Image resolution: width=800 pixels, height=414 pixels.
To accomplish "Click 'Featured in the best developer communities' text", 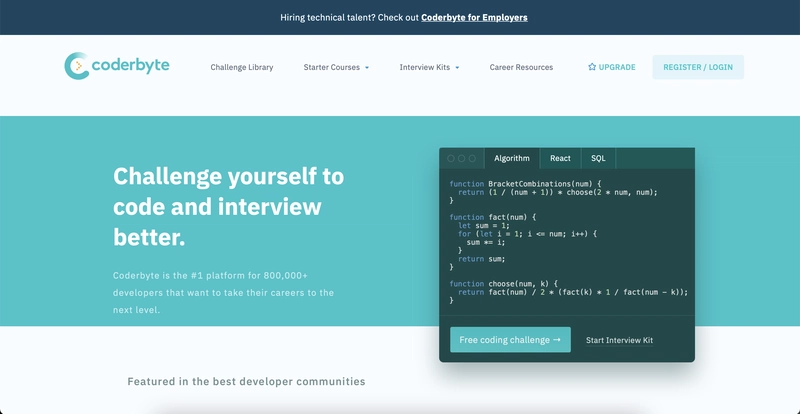I will pos(246,381).
